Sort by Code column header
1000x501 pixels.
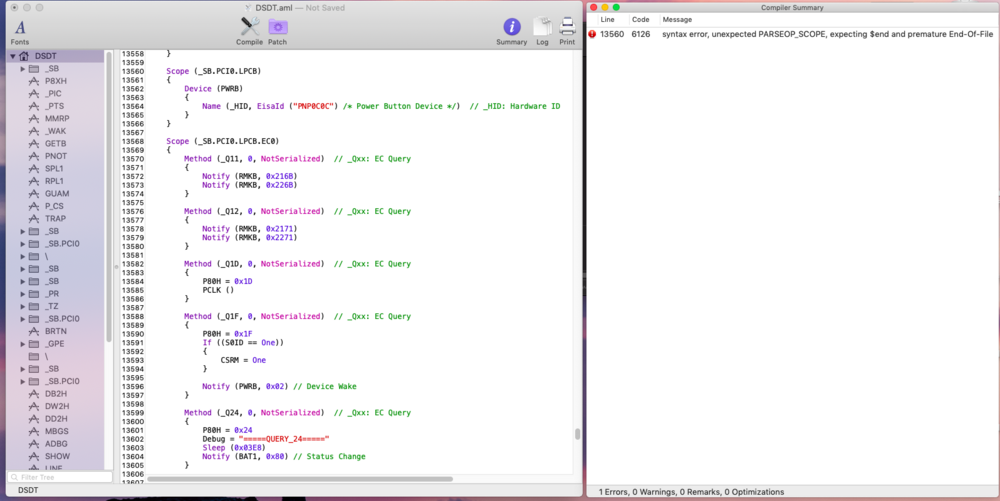point(640,19)
